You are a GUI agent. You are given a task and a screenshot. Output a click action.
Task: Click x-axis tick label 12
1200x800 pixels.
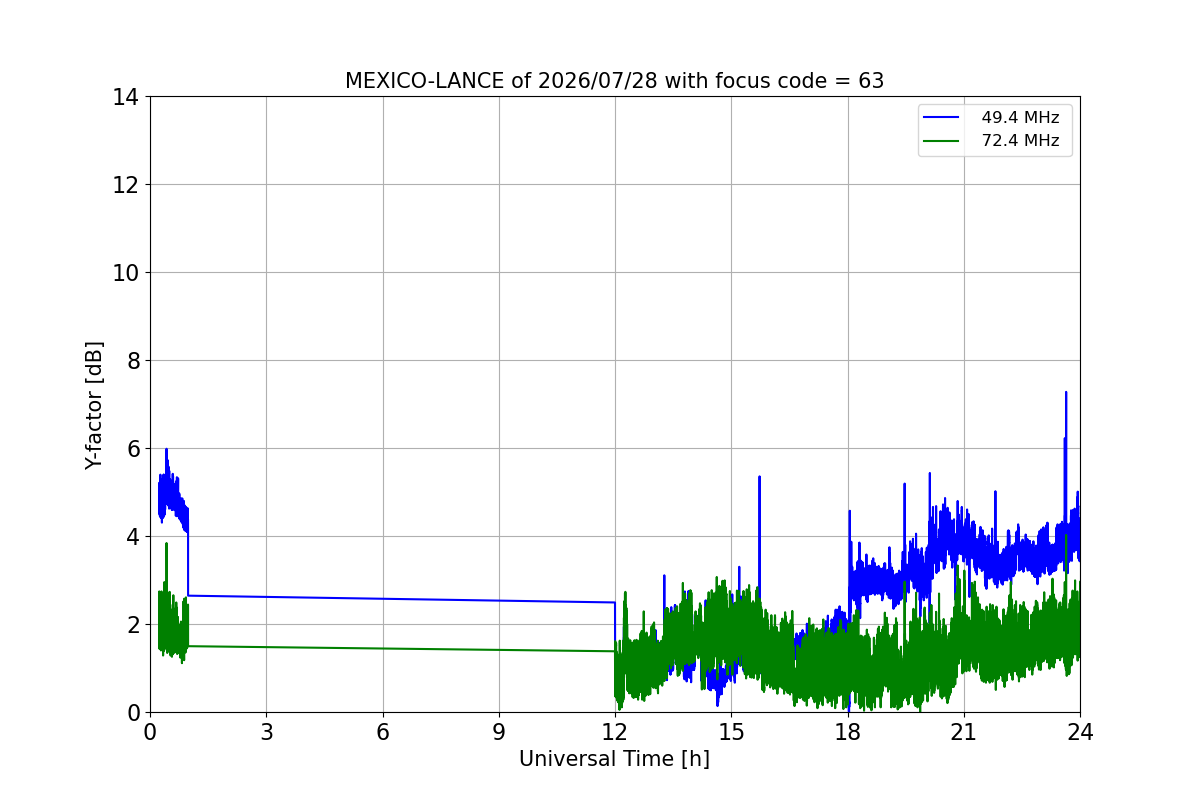click(615, 731)
